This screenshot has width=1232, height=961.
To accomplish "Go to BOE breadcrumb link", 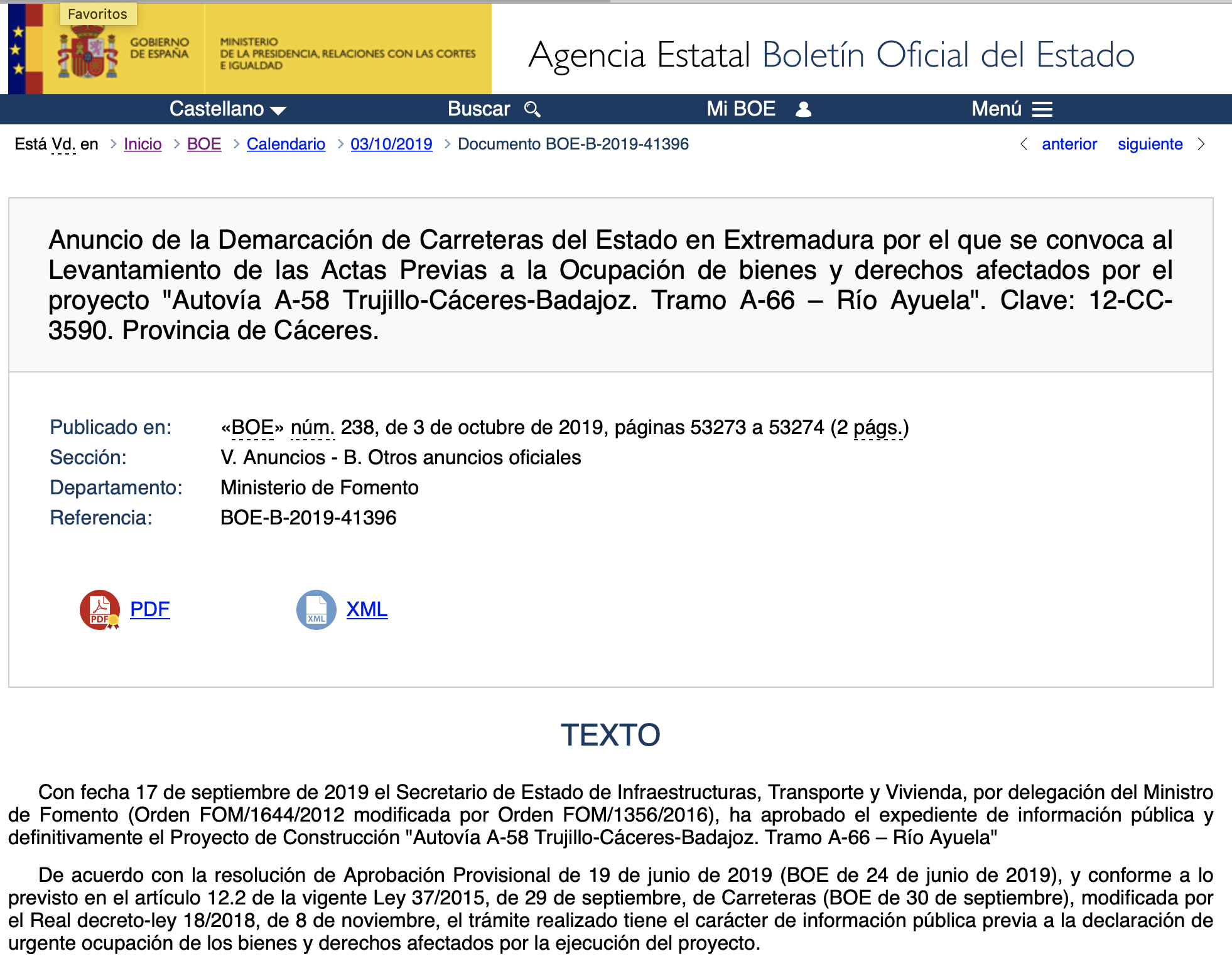I will [x=204, y=144].
